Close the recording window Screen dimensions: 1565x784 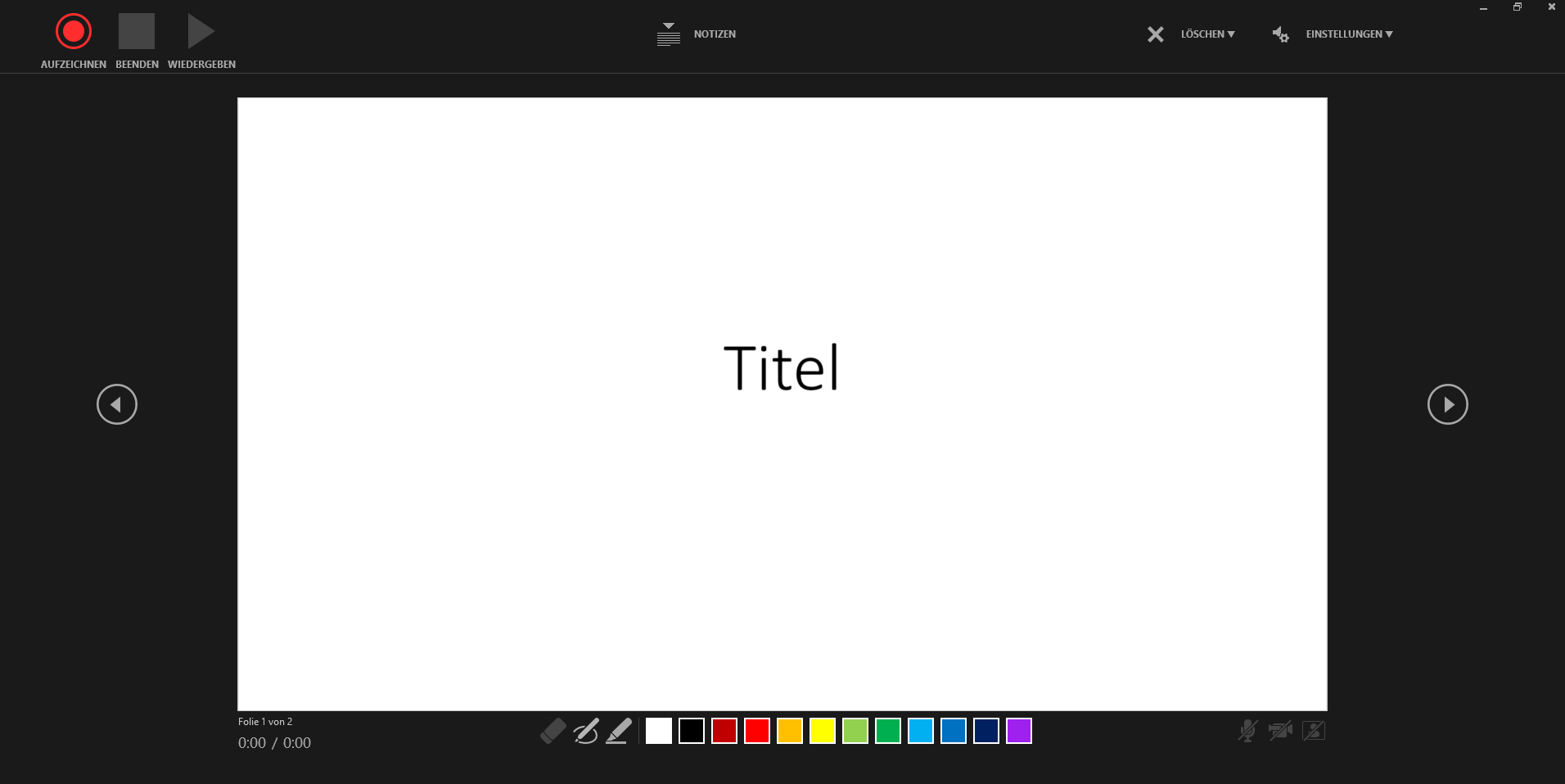point(1551,7)
